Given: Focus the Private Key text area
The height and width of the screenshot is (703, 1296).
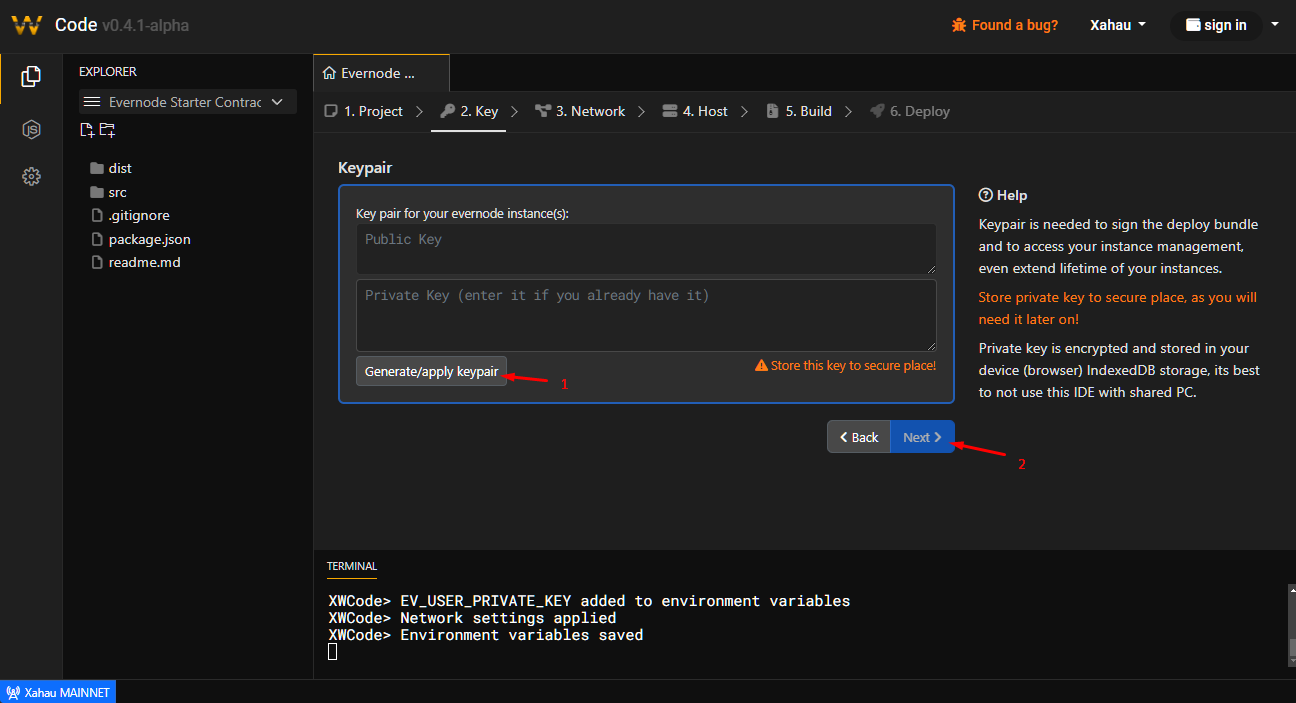Looking at the screenshot, I should tap(646, 315).
